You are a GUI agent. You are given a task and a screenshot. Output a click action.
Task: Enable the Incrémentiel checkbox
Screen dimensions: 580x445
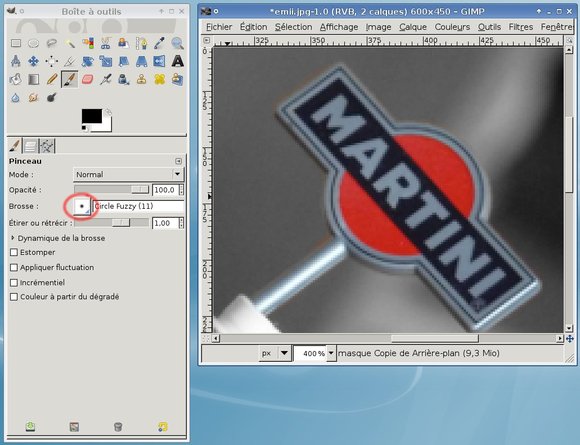14,283
